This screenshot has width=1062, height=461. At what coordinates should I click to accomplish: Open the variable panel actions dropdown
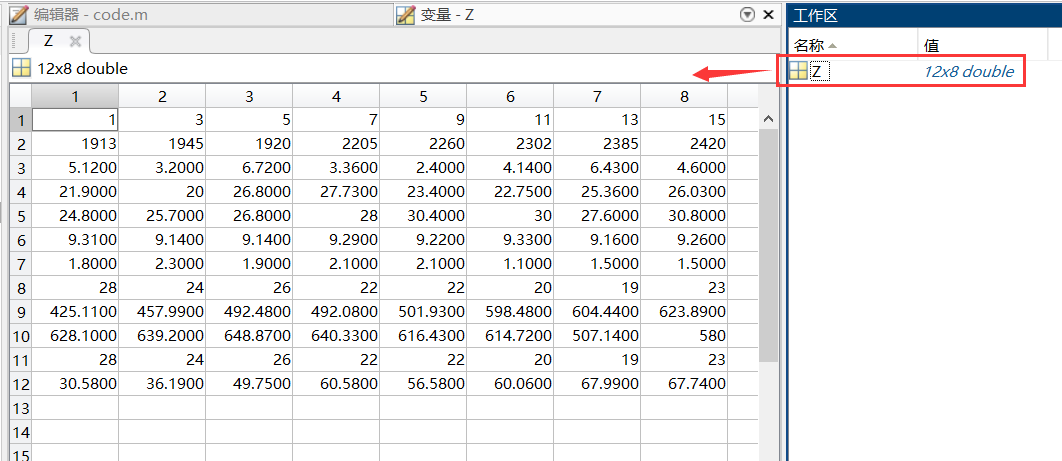(x=748, y=14)
